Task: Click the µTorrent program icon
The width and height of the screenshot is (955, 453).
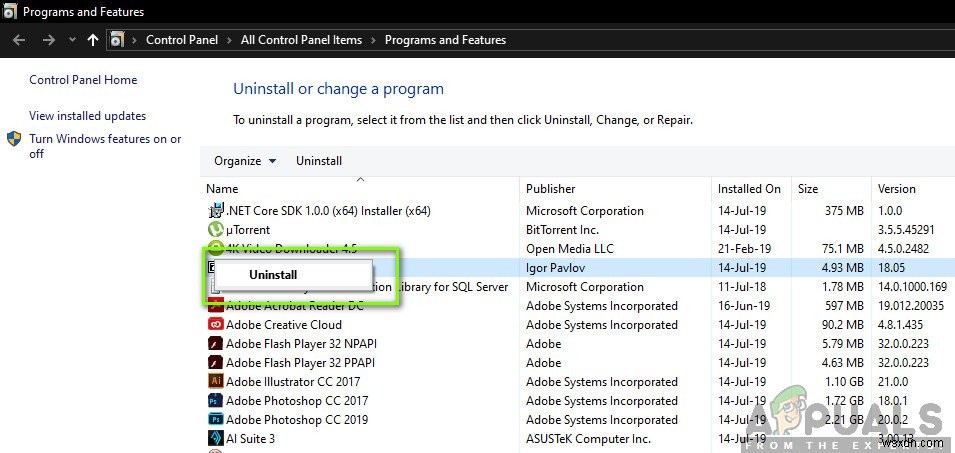Action: 215,230
